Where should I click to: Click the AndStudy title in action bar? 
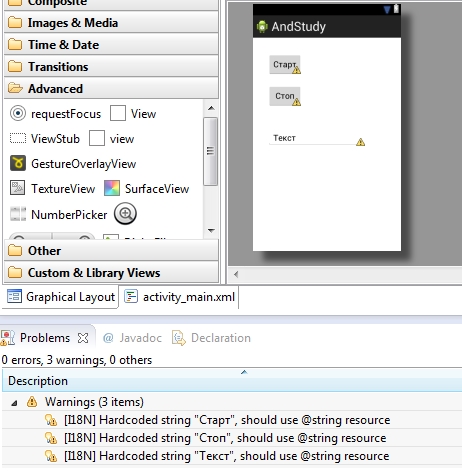coord(298,27)
